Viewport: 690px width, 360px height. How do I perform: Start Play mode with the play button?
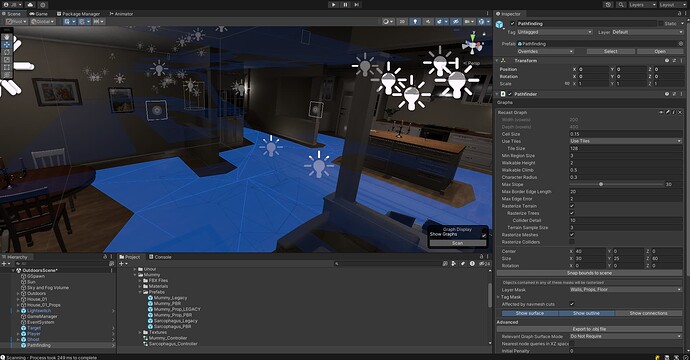point(333,4)
